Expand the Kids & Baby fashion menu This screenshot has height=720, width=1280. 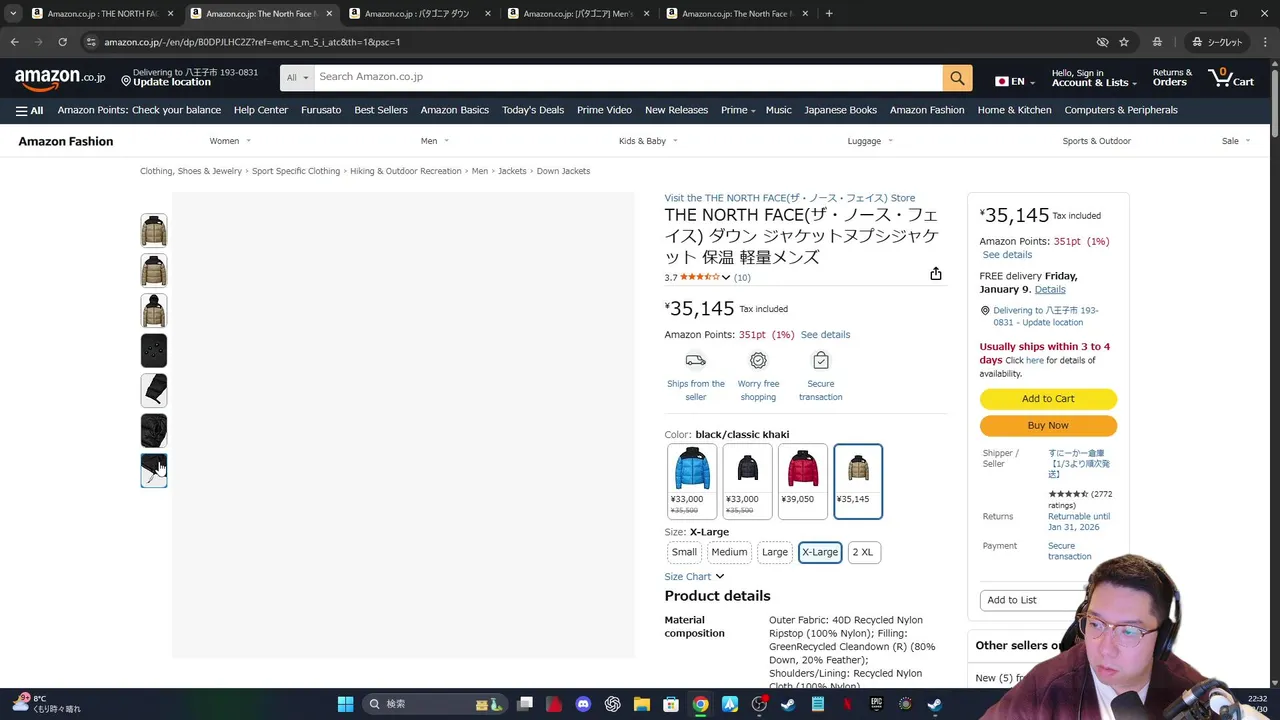click(647, 141)
